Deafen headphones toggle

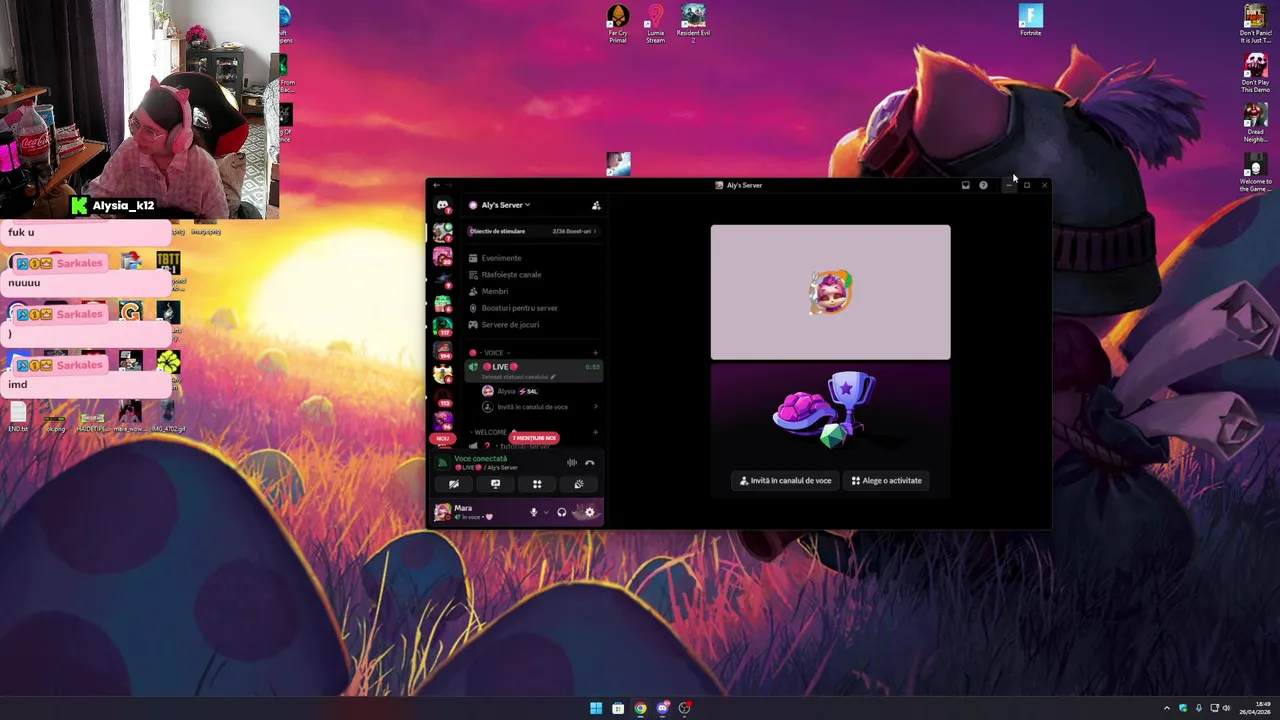tap(562, 512)
